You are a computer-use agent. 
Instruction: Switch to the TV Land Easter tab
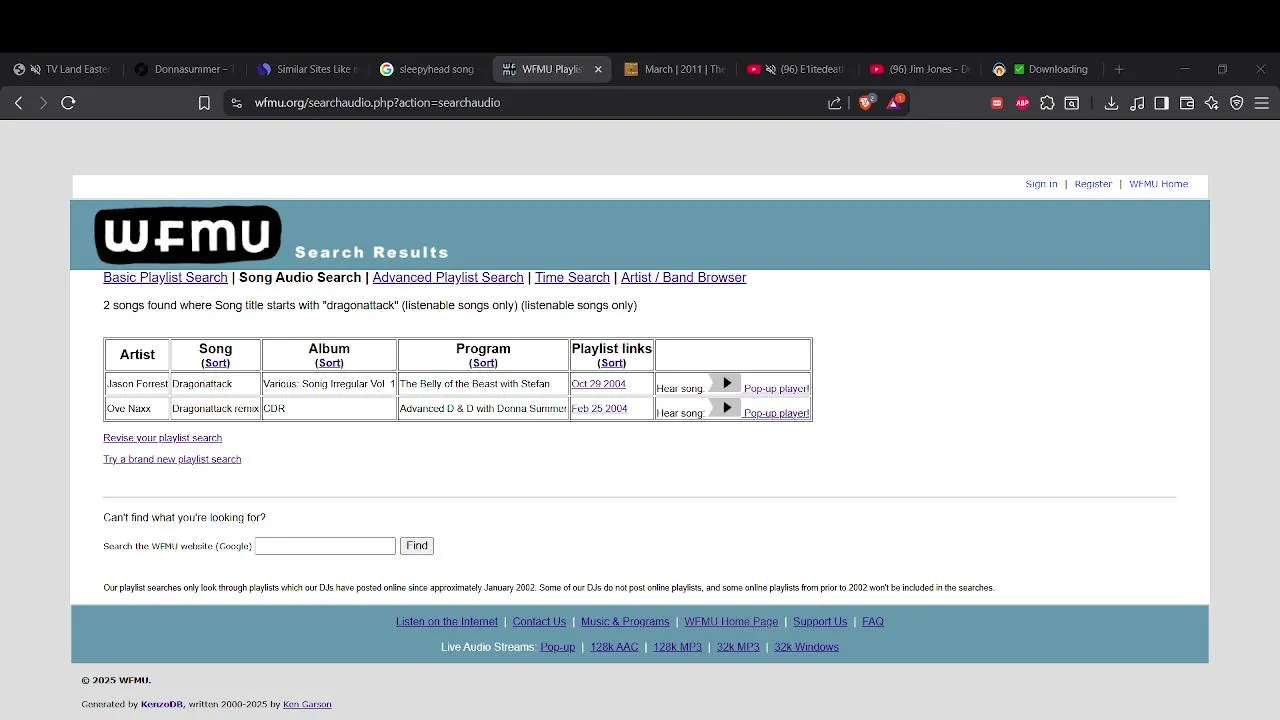click(x=63, y=69)
